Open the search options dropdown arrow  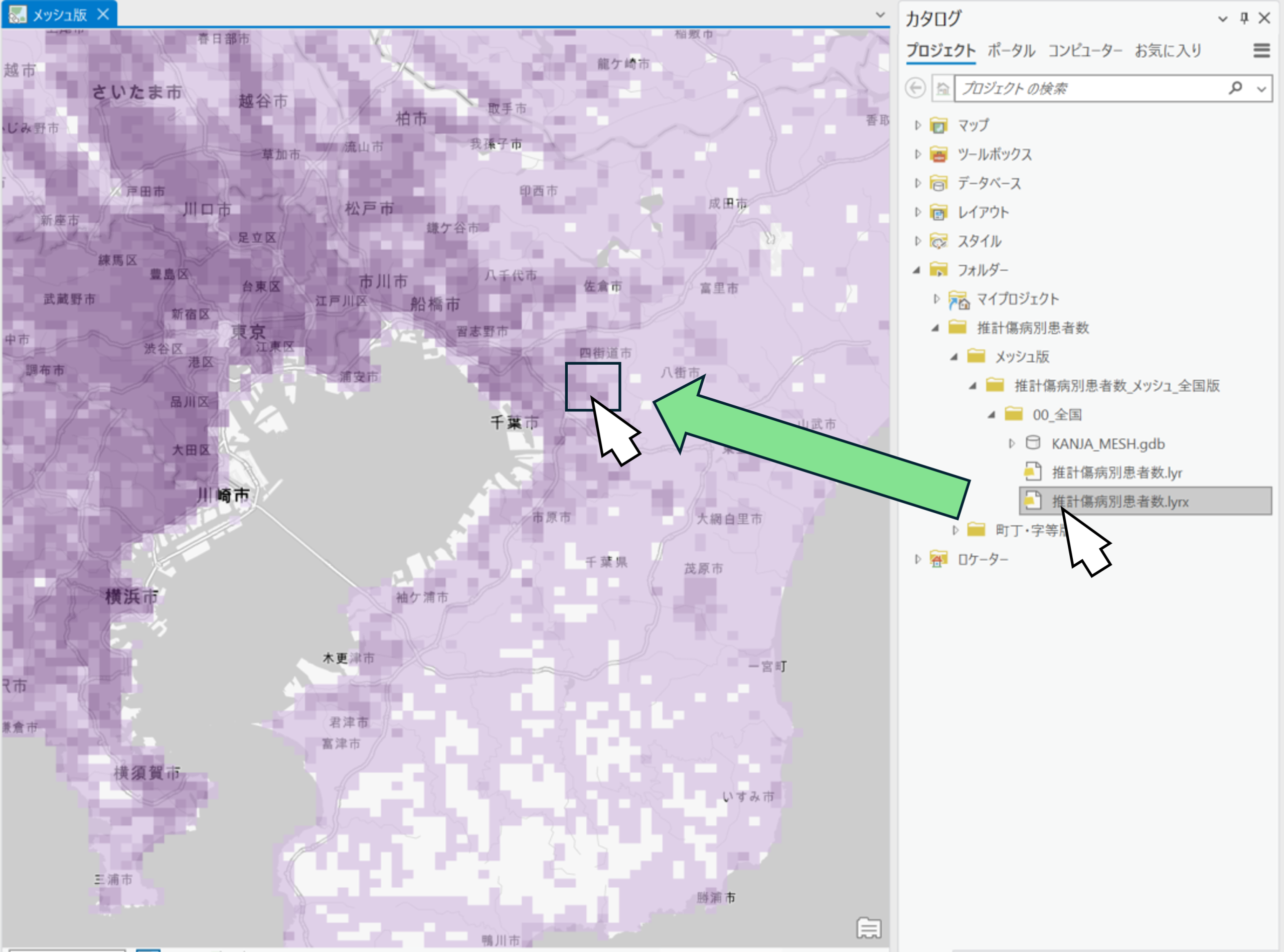(x=1261, y=89)
